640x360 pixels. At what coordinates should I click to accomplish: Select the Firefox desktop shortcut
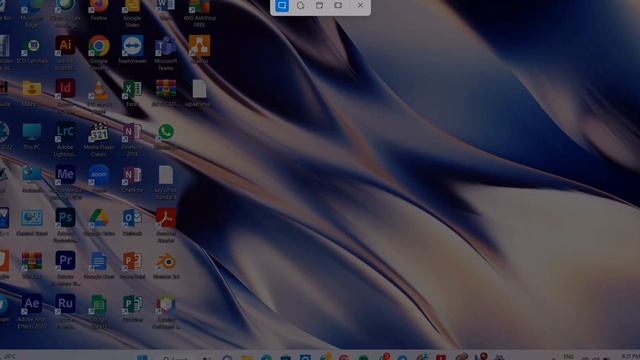pos(99,10)
